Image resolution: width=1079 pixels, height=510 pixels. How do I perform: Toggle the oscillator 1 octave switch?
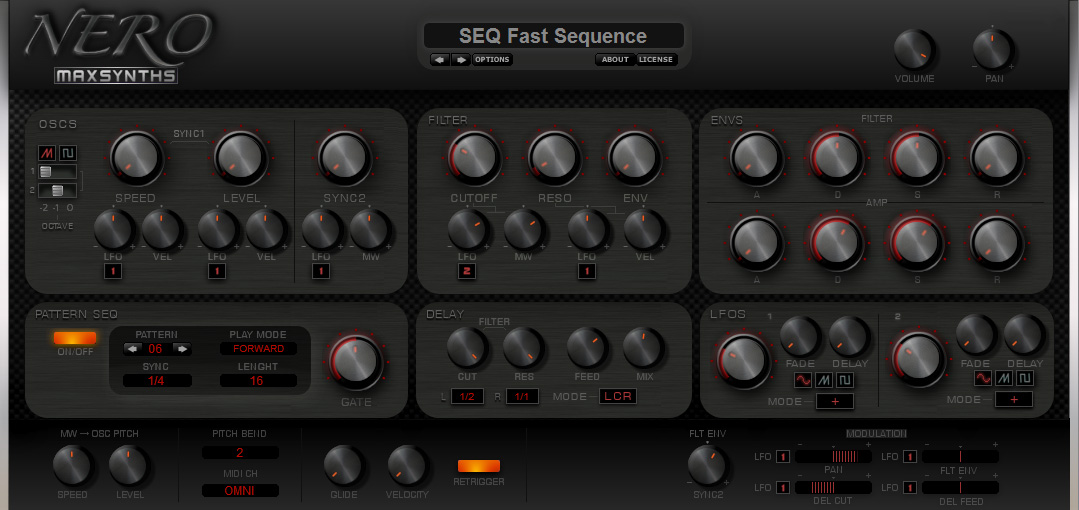pos(57,172)
